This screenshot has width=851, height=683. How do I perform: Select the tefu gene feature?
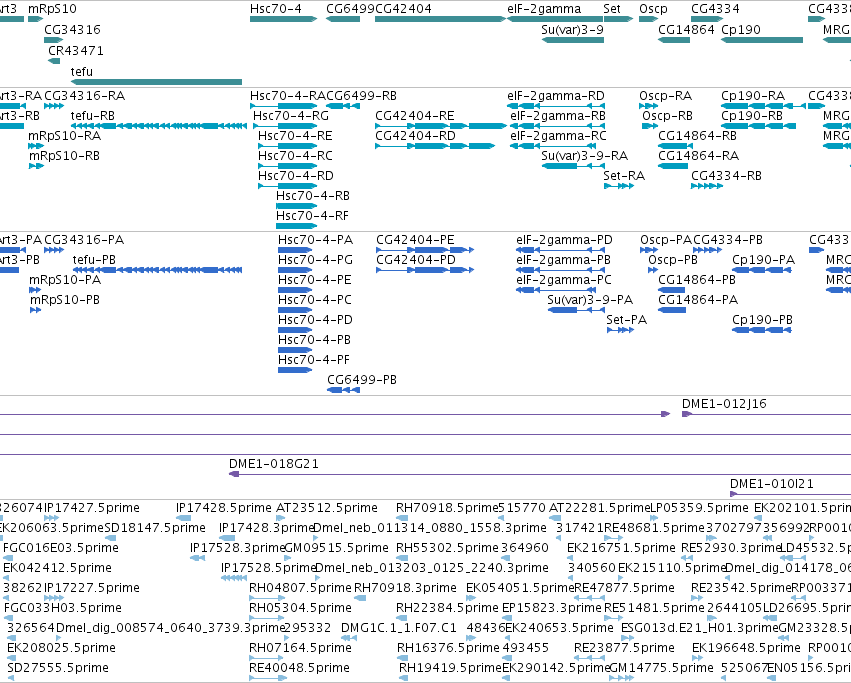[156, 82]
